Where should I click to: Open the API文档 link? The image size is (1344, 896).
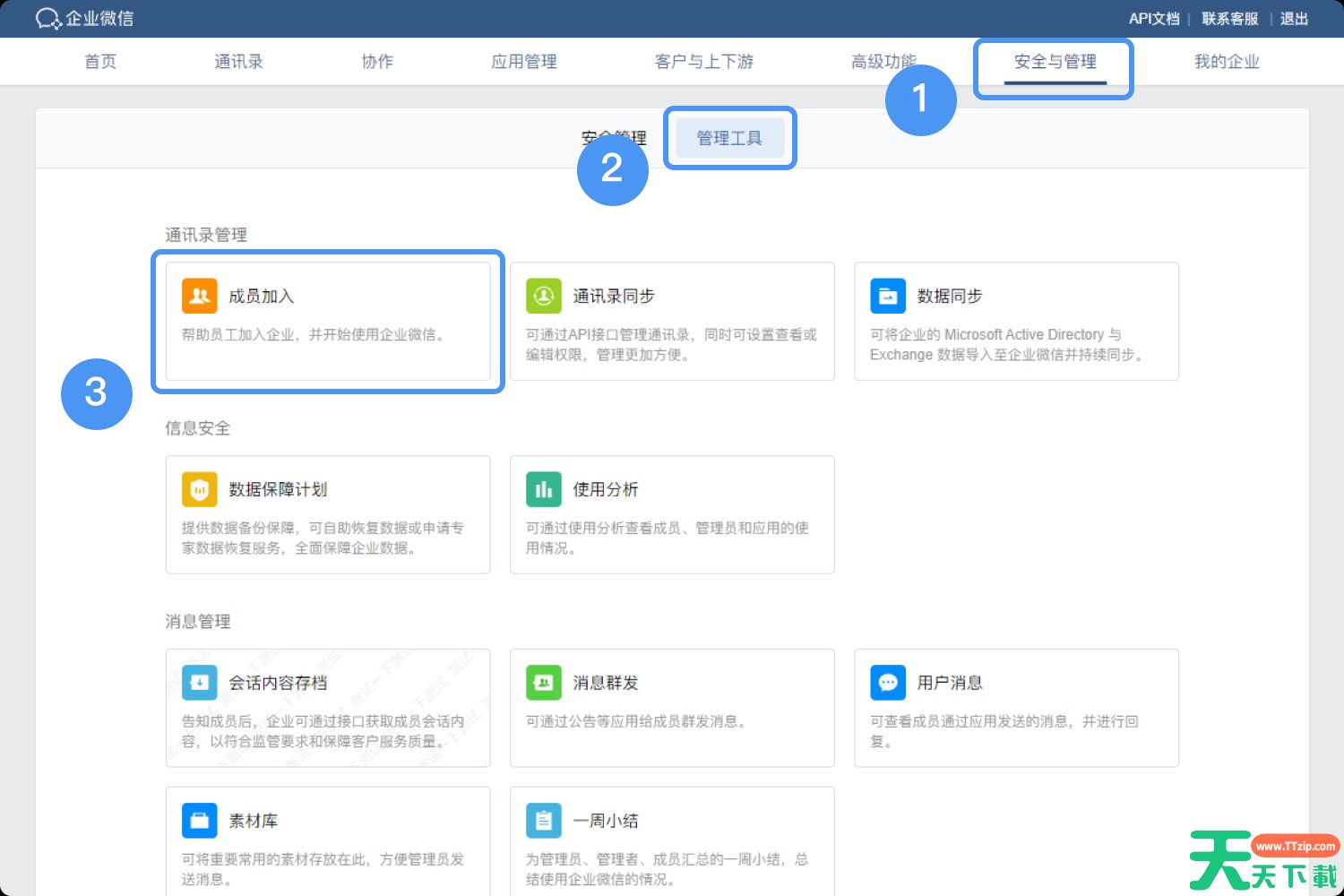pos(1153,19)
